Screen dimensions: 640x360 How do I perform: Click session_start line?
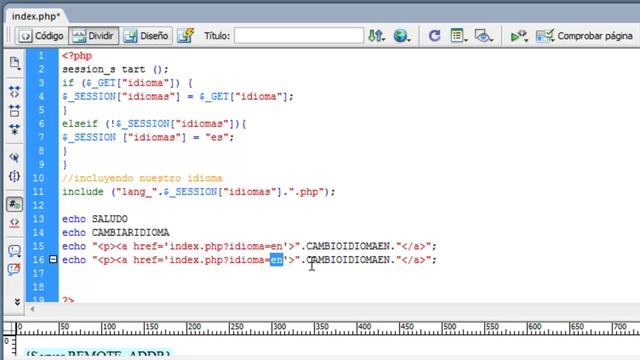[115, 69]
